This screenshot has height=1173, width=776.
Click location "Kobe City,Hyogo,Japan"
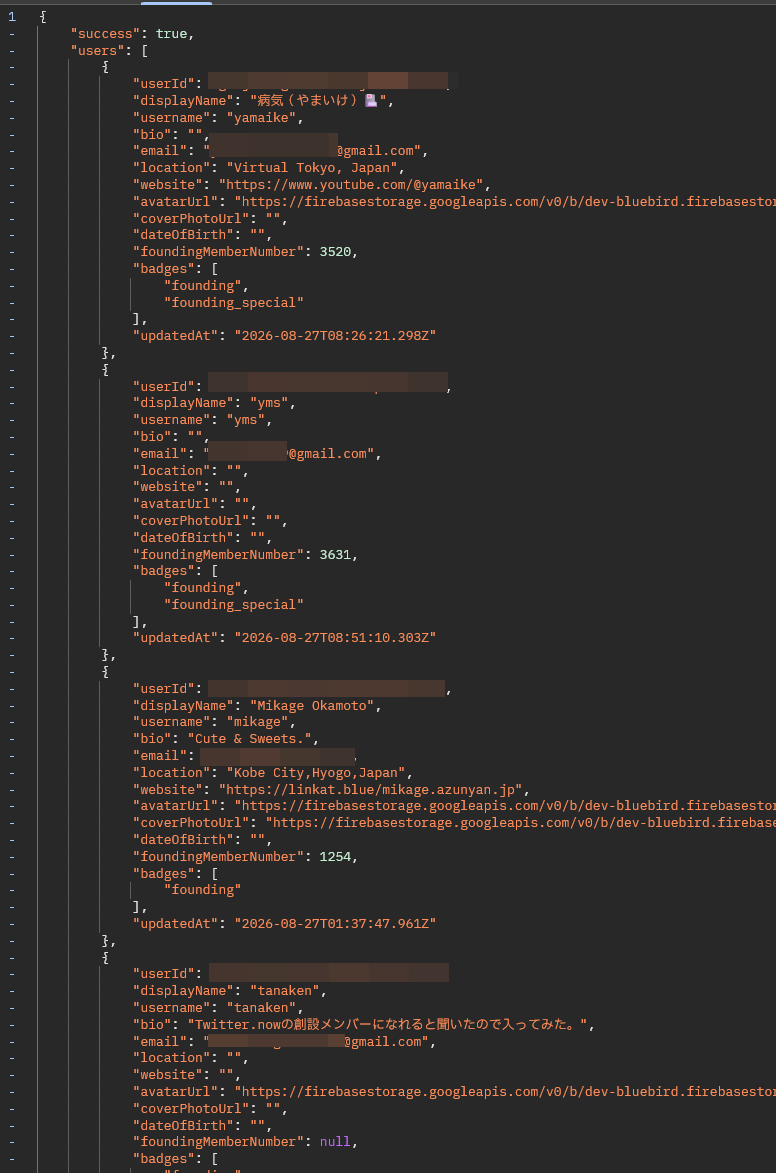[316, 773]
